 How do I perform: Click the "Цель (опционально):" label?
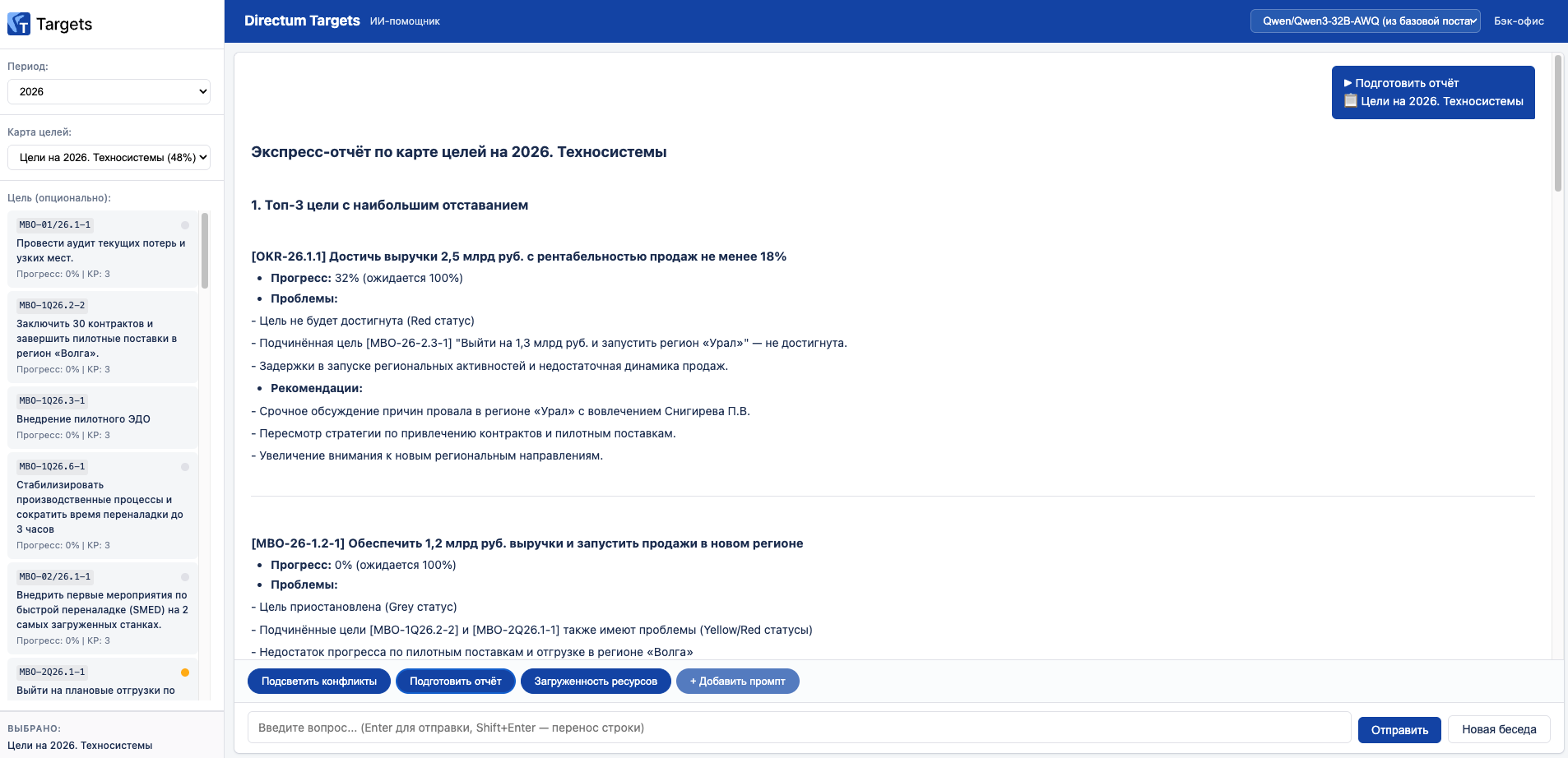[59, 198]
